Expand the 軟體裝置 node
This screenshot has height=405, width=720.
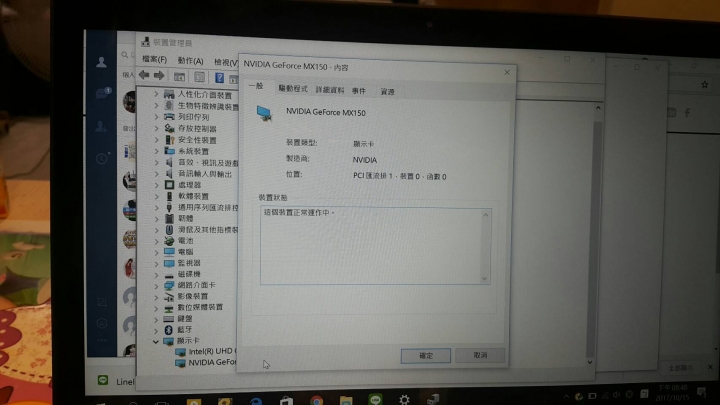click(x=156, y=196)
